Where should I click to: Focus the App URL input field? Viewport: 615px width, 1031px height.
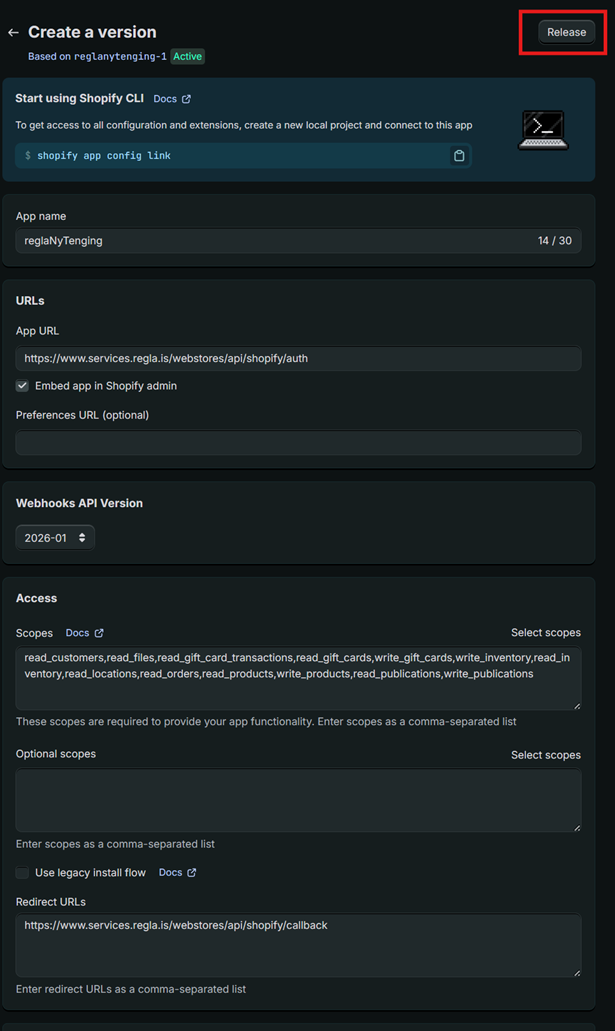coord(298,358)
